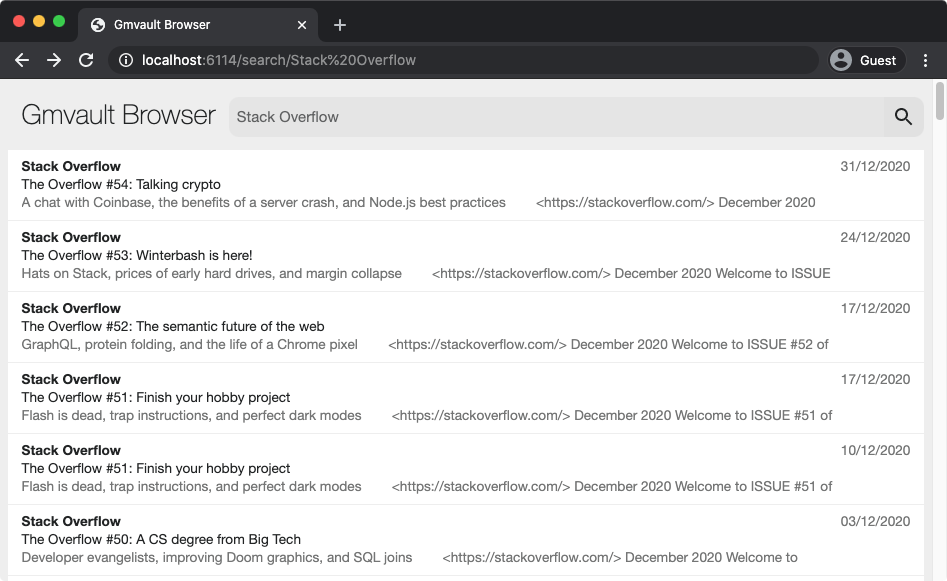
Task: Click the date 03/12/2020
Action: click(875, 521)
